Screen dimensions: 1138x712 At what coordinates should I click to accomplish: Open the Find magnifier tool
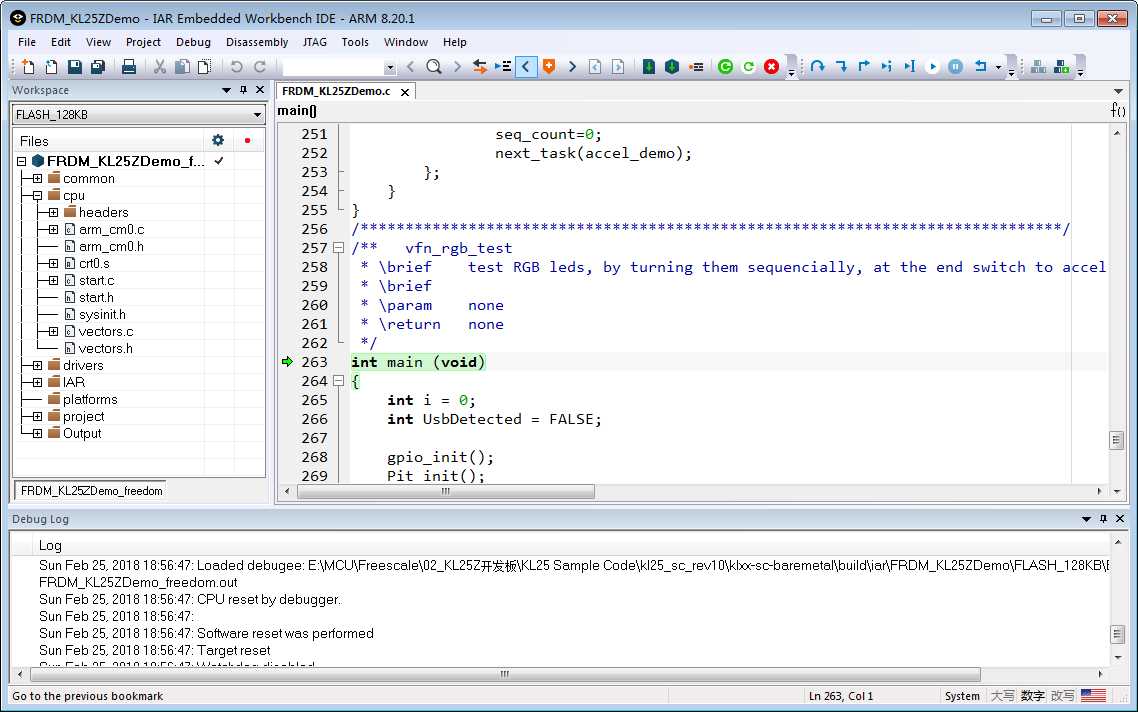434,67
